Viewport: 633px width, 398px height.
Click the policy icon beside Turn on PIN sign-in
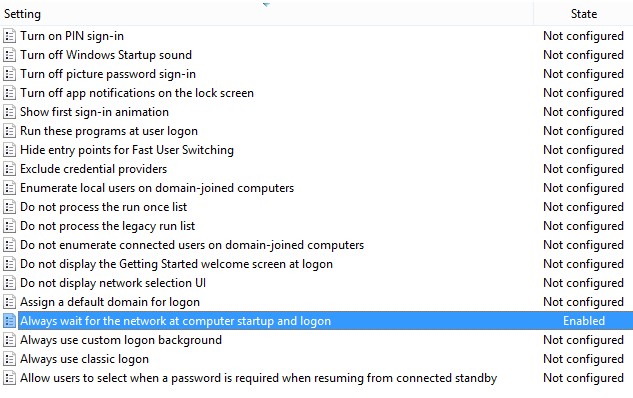[x=9, y=36]
